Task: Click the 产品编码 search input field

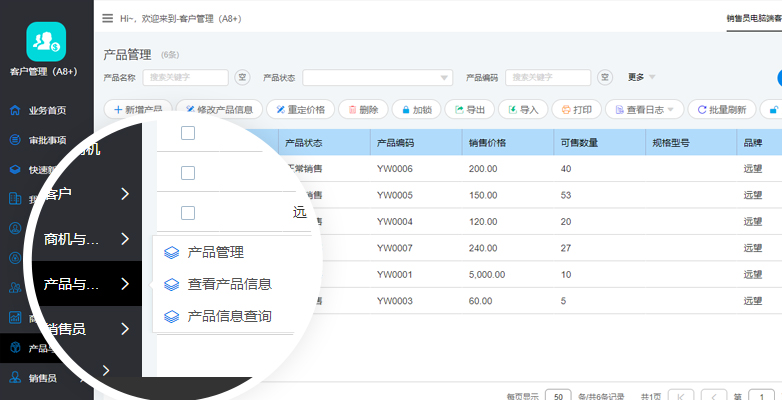Action: pos(547,77)
